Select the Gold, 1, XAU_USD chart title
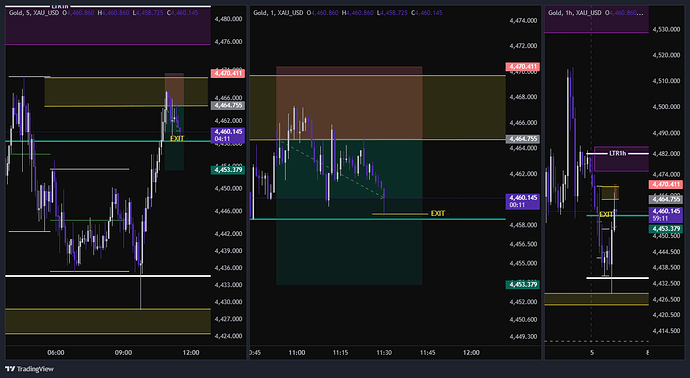Screen dimensions: 690x378 (x=278, y=13)
